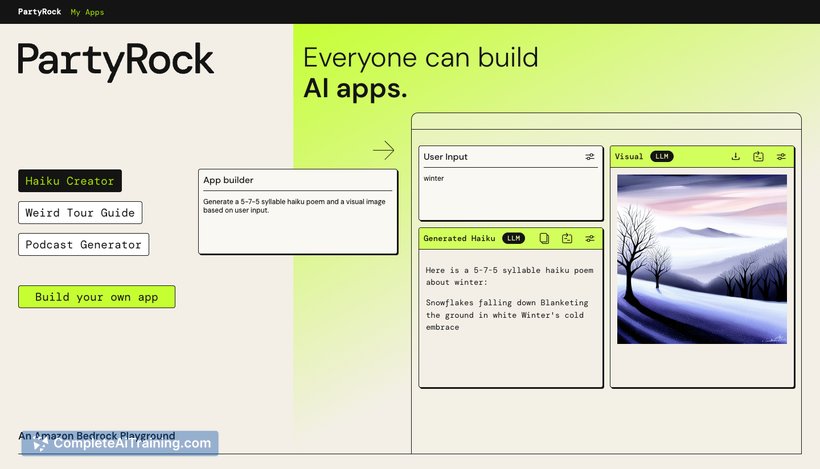This screenshot has height=469, width=820.
Task: Click the regenerate icon in the Visual widget
Action: [x=758, y=156]
